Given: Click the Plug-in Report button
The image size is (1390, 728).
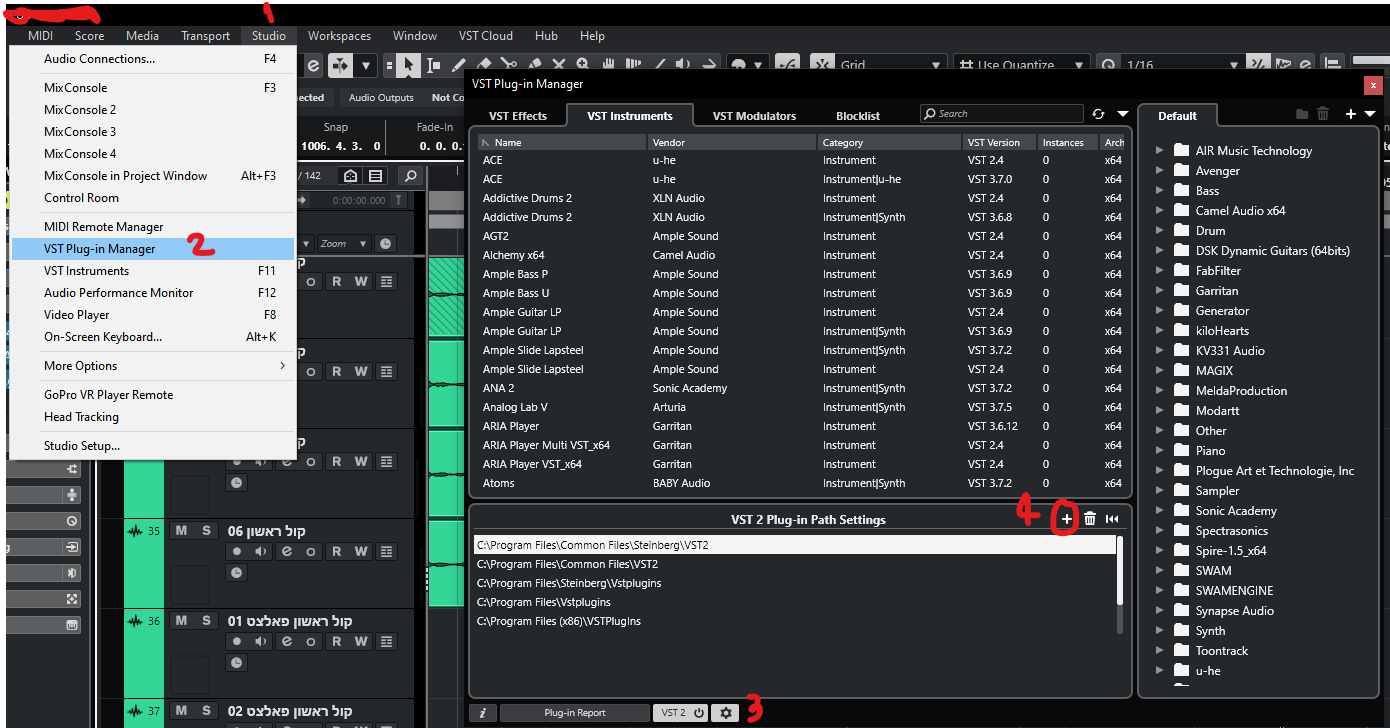Looking at the screenshot, I should pos(574,713).
